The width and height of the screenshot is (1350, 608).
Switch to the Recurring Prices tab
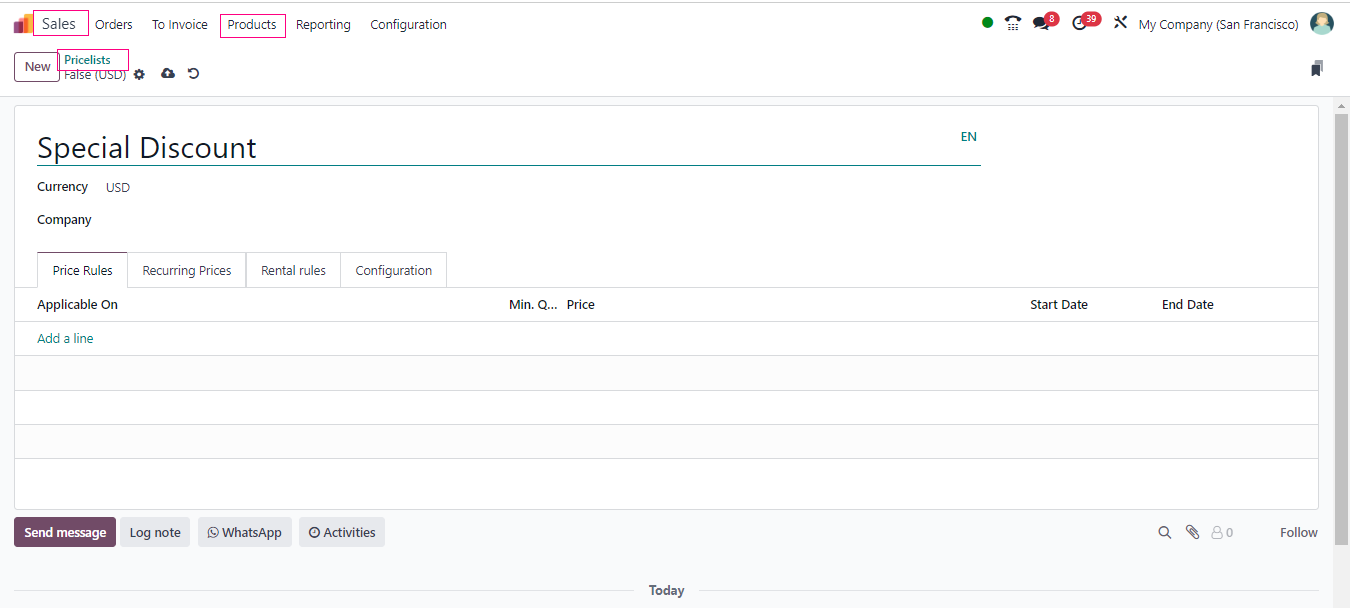point(187,271)
